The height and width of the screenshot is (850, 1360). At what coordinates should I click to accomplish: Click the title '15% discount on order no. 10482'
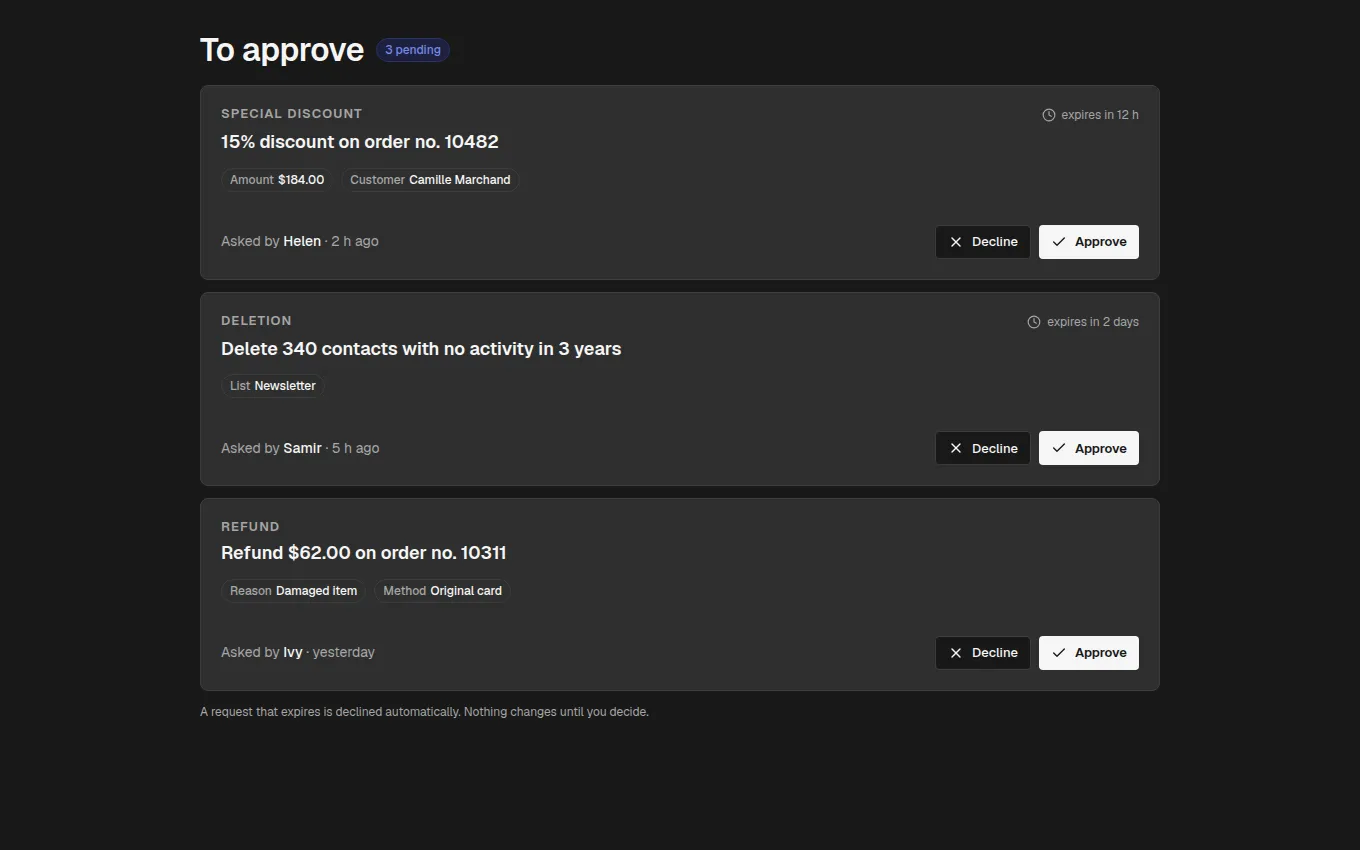(360, 142)
